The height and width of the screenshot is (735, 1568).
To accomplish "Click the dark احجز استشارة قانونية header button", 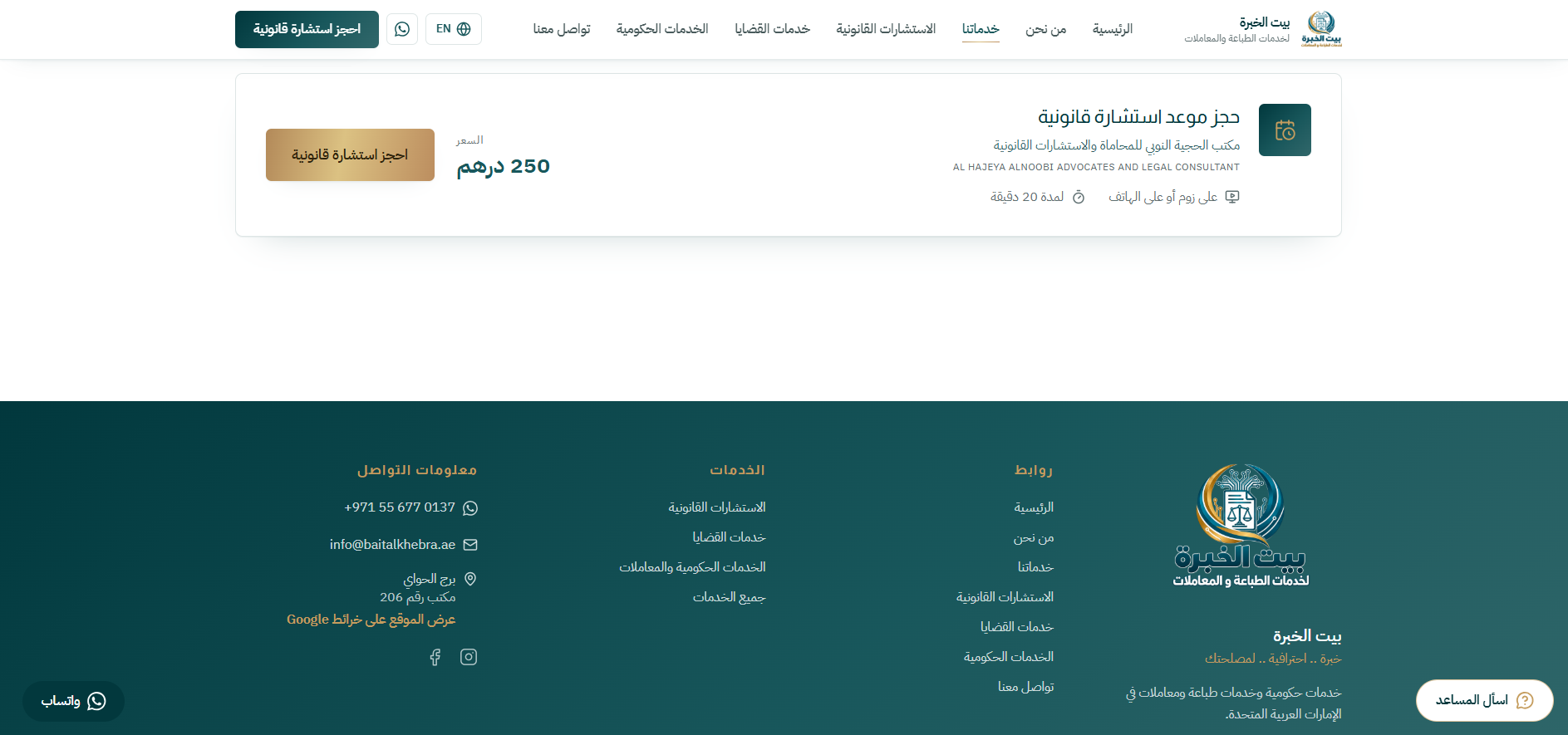I will click(307, 29).
